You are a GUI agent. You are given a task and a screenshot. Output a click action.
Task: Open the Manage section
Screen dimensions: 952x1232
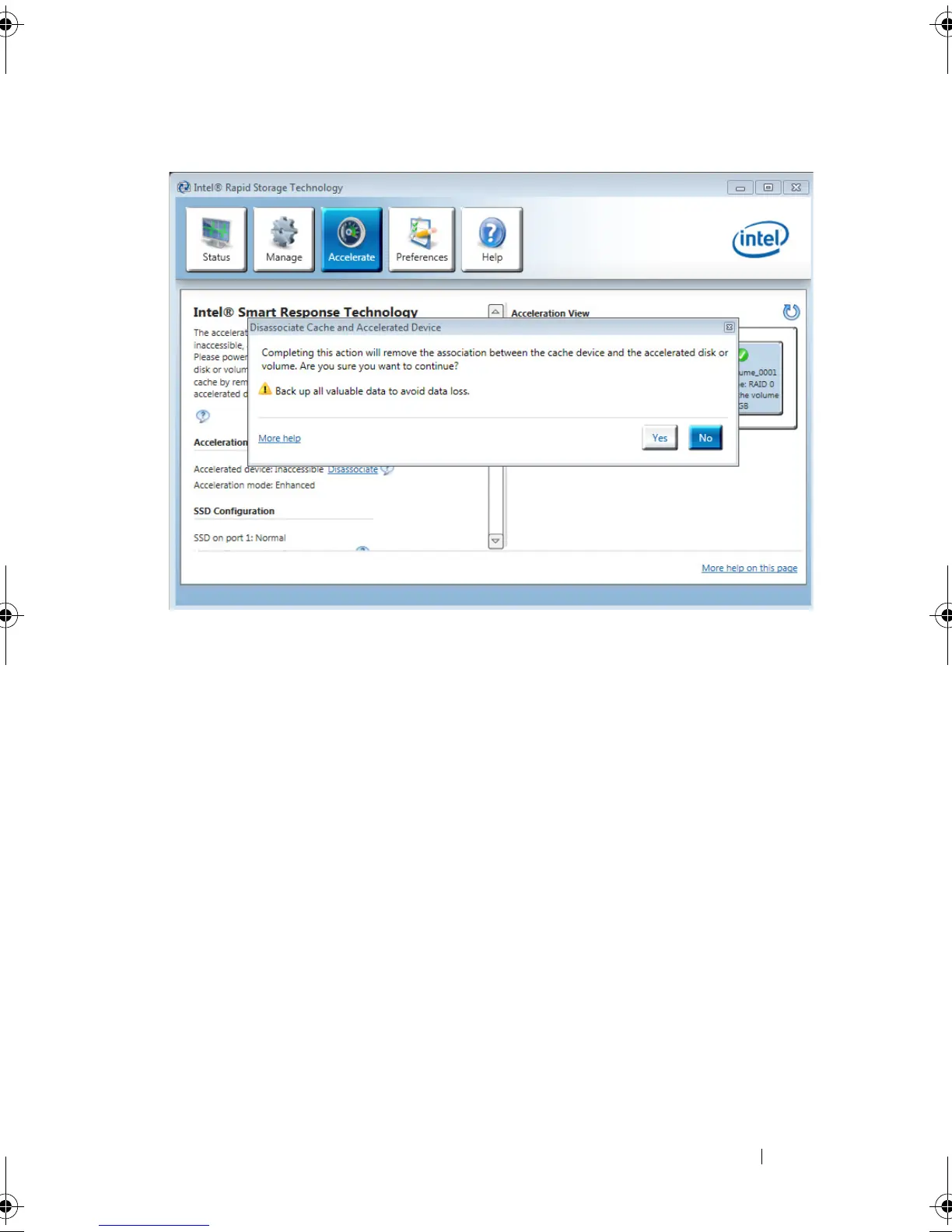click(284, 239)
